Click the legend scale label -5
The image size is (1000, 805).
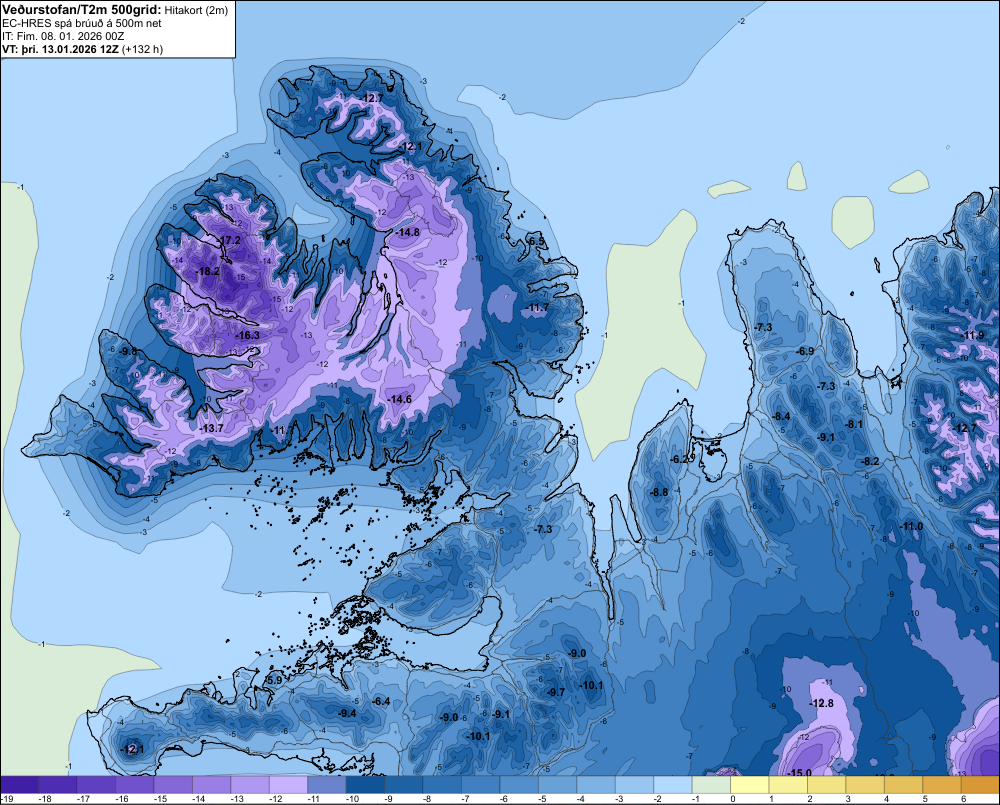tap(542, 799)
